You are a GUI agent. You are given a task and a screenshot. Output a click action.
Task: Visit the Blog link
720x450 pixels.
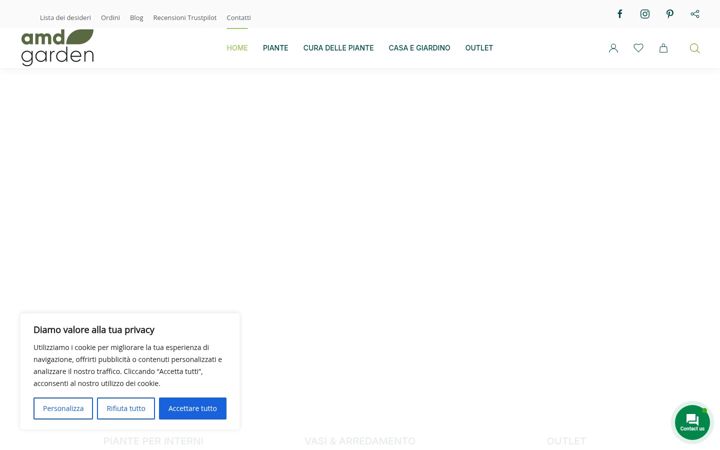tap(136, 17)
